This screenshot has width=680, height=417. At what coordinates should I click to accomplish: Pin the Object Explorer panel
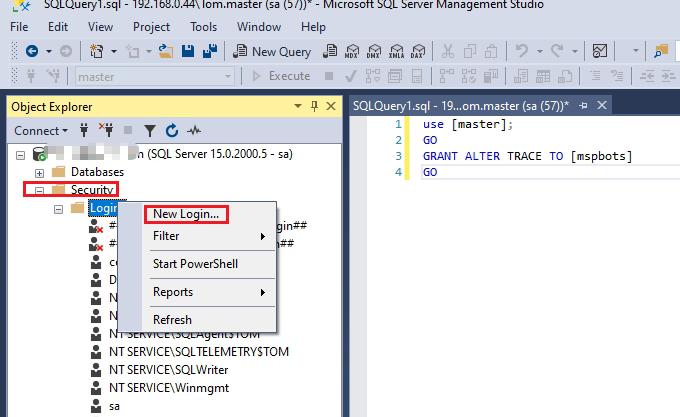(x=314, y=105)
